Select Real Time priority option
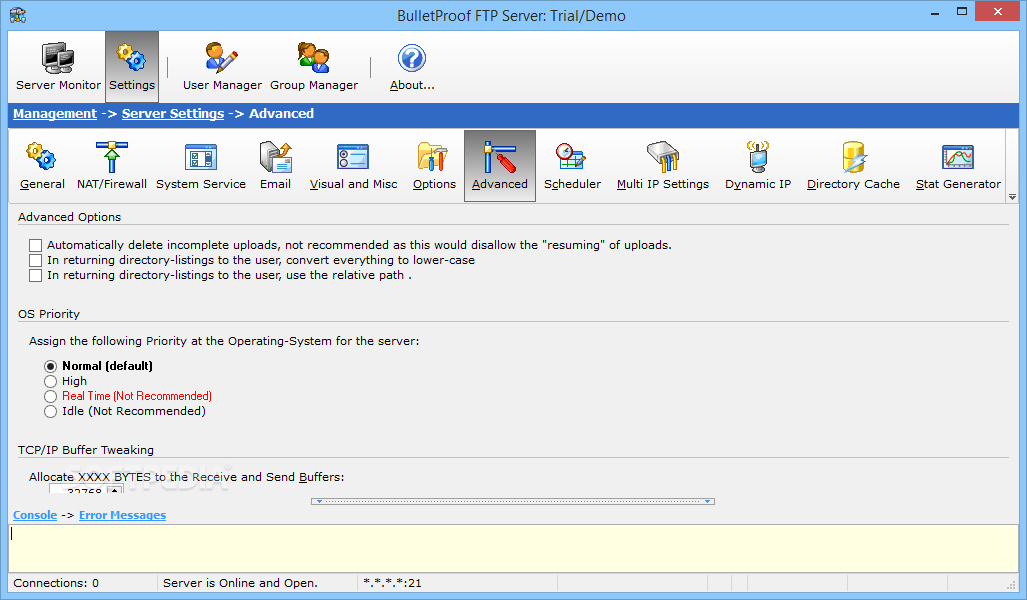Viewport: 1027px width, 600px height. [x=50, y=396]
